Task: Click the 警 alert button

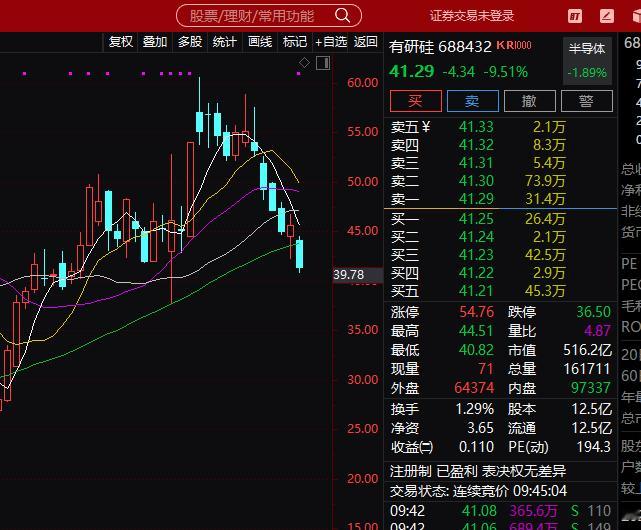Action: pyautogui.click(x=587, y=101)
